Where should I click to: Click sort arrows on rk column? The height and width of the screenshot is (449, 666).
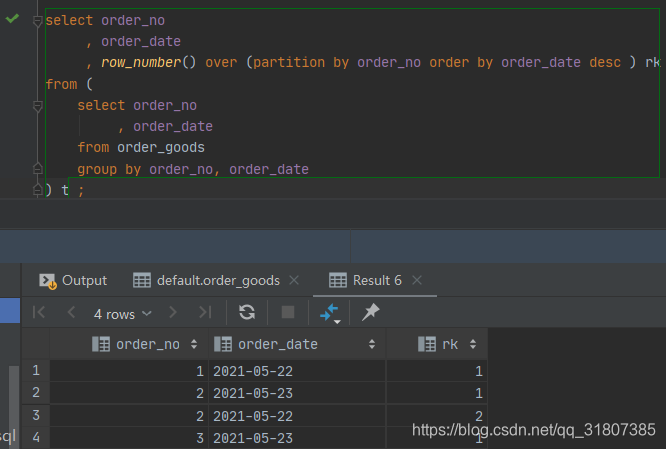pos(473,344)
